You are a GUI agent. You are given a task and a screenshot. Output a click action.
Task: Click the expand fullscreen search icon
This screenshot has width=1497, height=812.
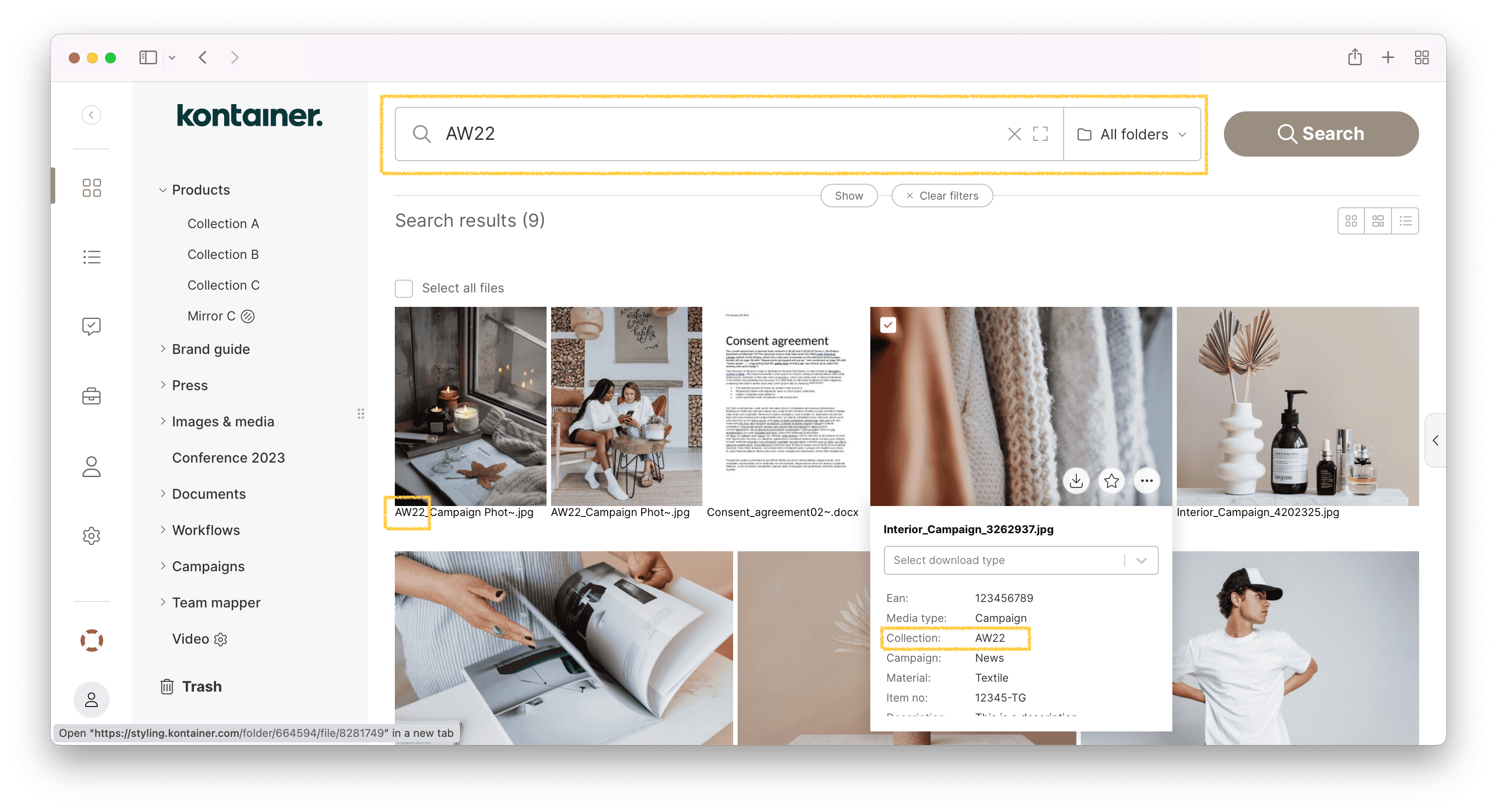click(1040, 134)
